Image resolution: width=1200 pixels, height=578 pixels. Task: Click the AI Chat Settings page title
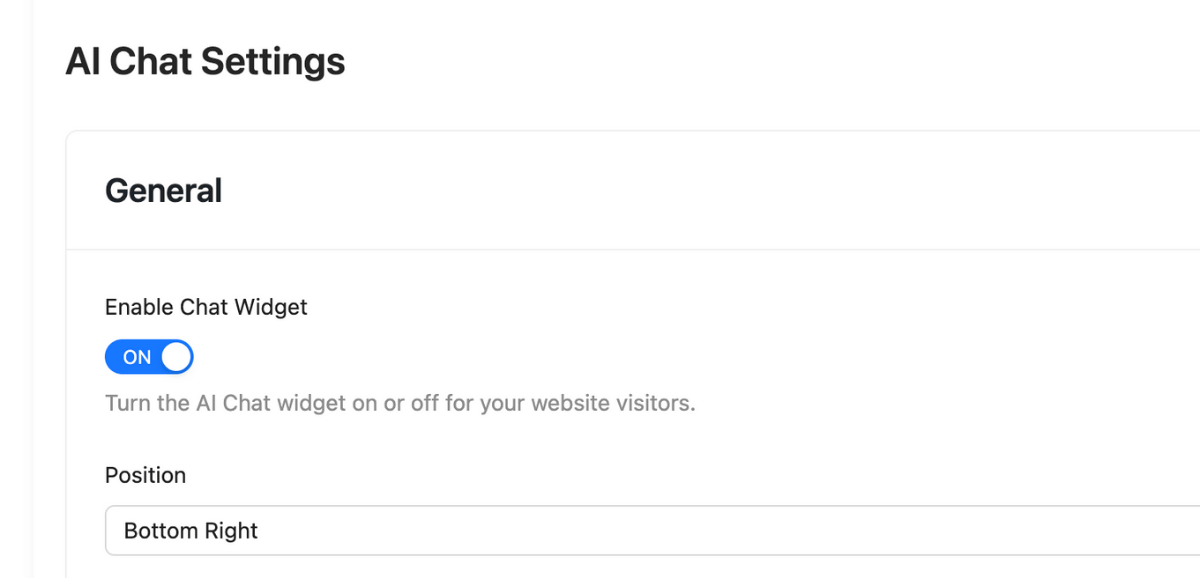click(x=205, y=62)
